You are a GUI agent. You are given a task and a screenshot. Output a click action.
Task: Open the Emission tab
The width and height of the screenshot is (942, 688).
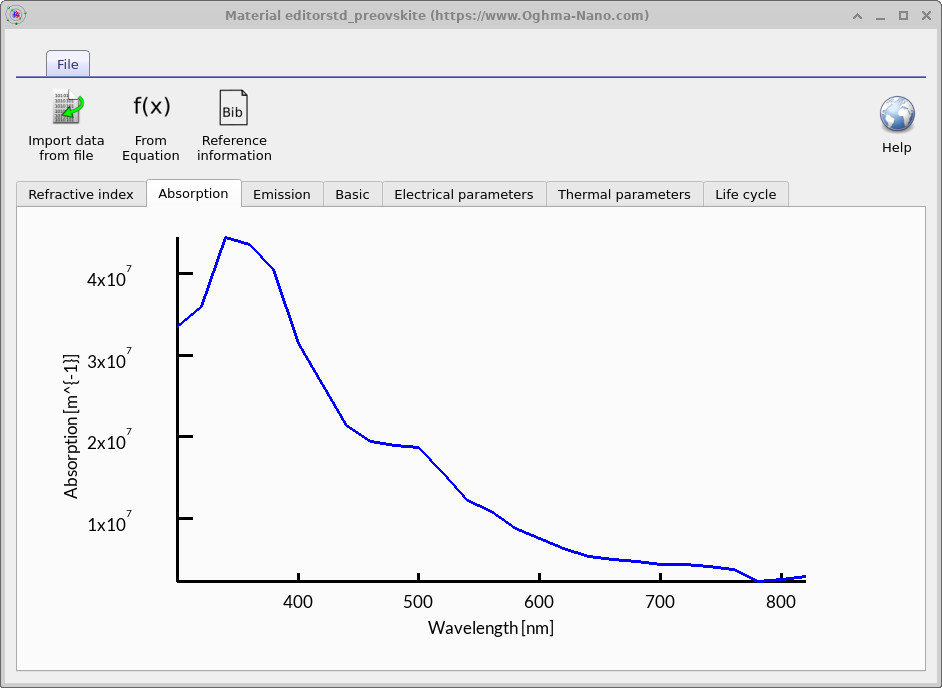282,194
